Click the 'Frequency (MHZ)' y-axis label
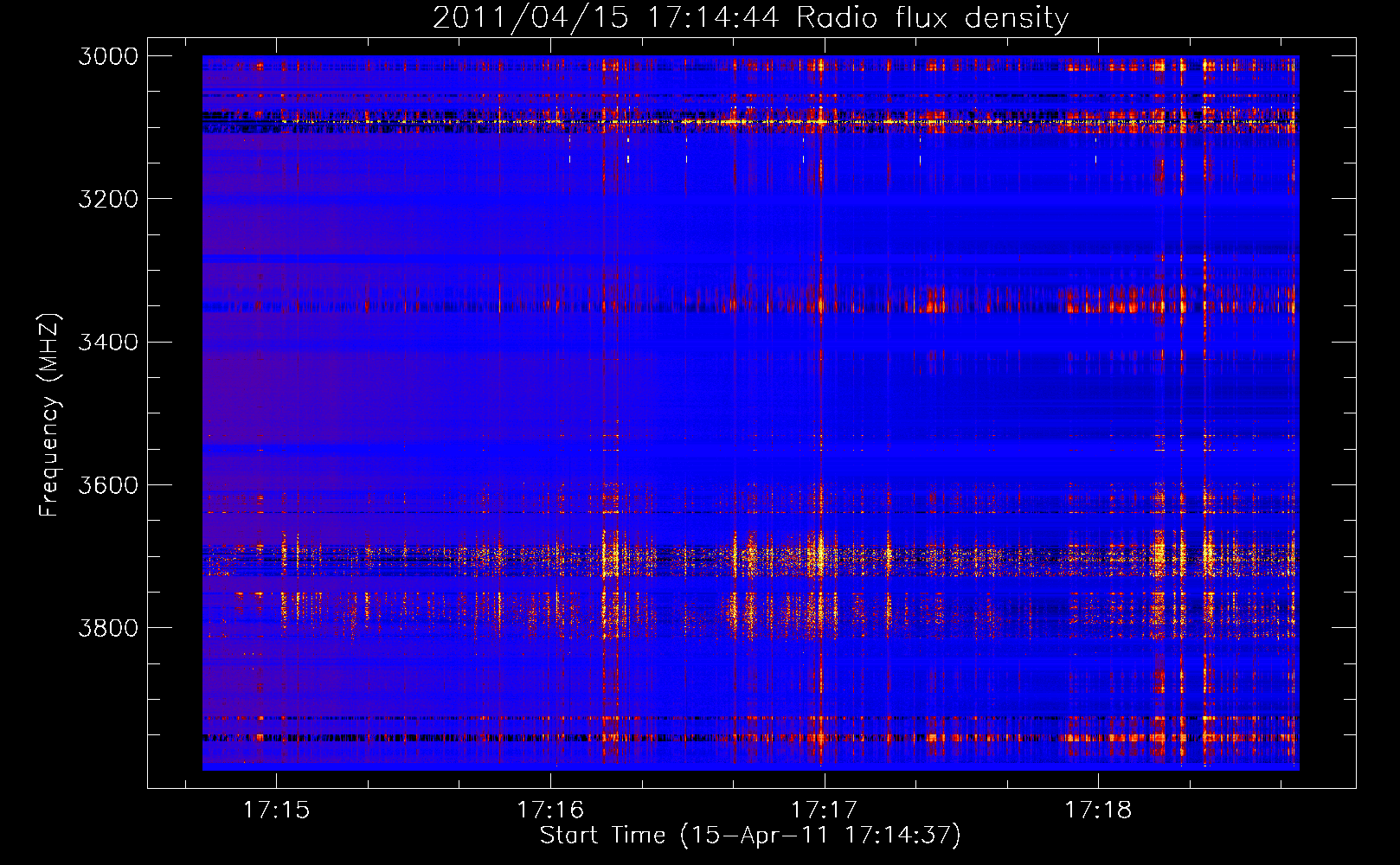The height and width of the screenshot is (865, 1400). click(50, 415)
